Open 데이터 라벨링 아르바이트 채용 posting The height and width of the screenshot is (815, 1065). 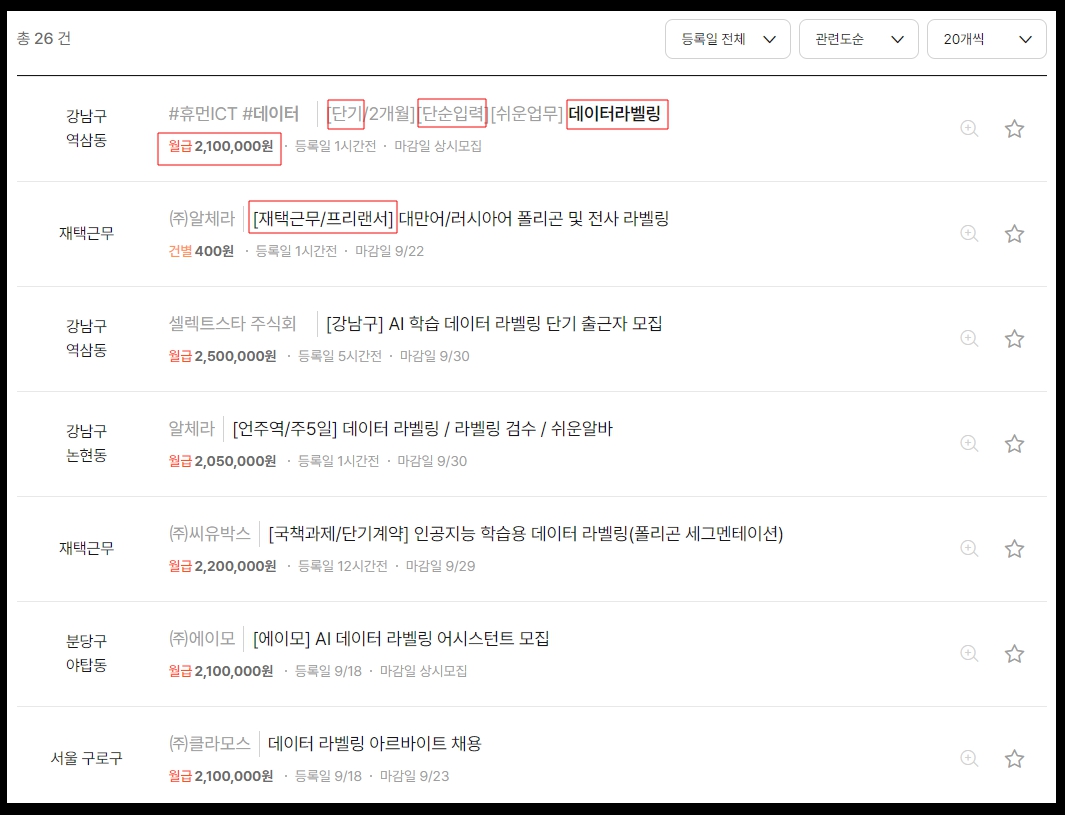point(374,744)
